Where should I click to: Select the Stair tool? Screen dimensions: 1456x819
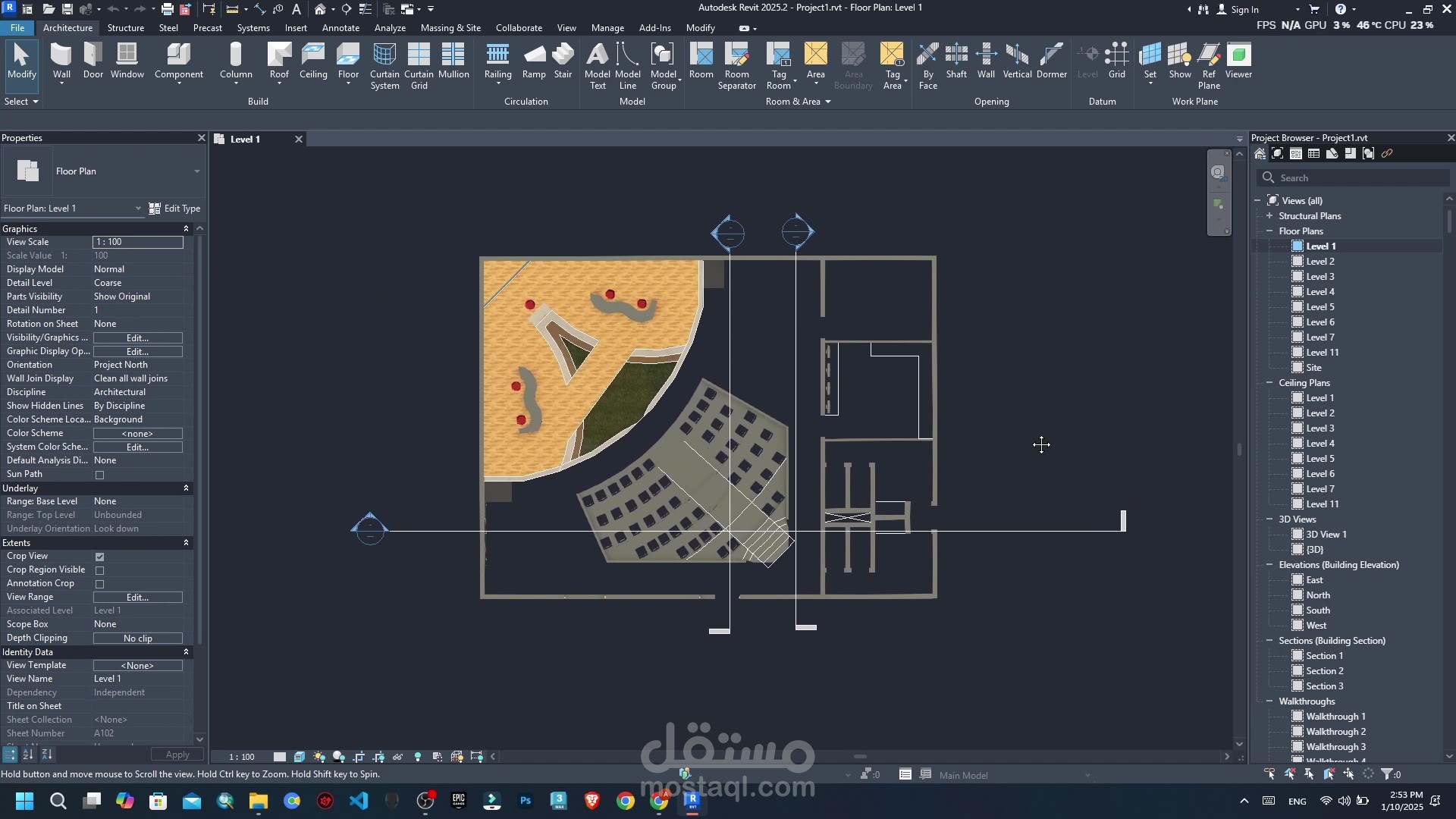pos(563,61)
